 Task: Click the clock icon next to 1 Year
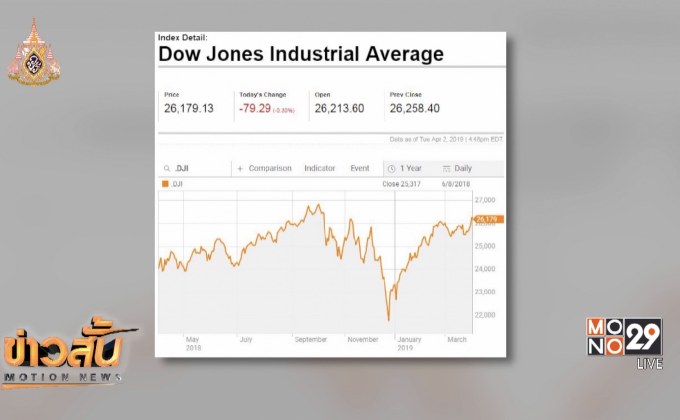tap(391, 168)
